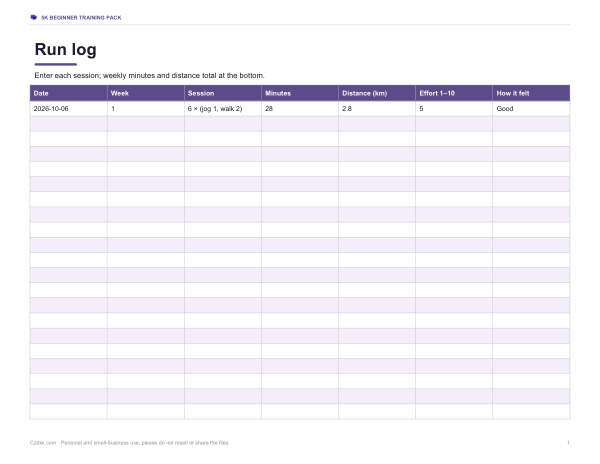Viewport: 600px width, 464px height.
Task: Select the session cell '6 × (jog 1, walk 2)'
Action: [223, 109]
